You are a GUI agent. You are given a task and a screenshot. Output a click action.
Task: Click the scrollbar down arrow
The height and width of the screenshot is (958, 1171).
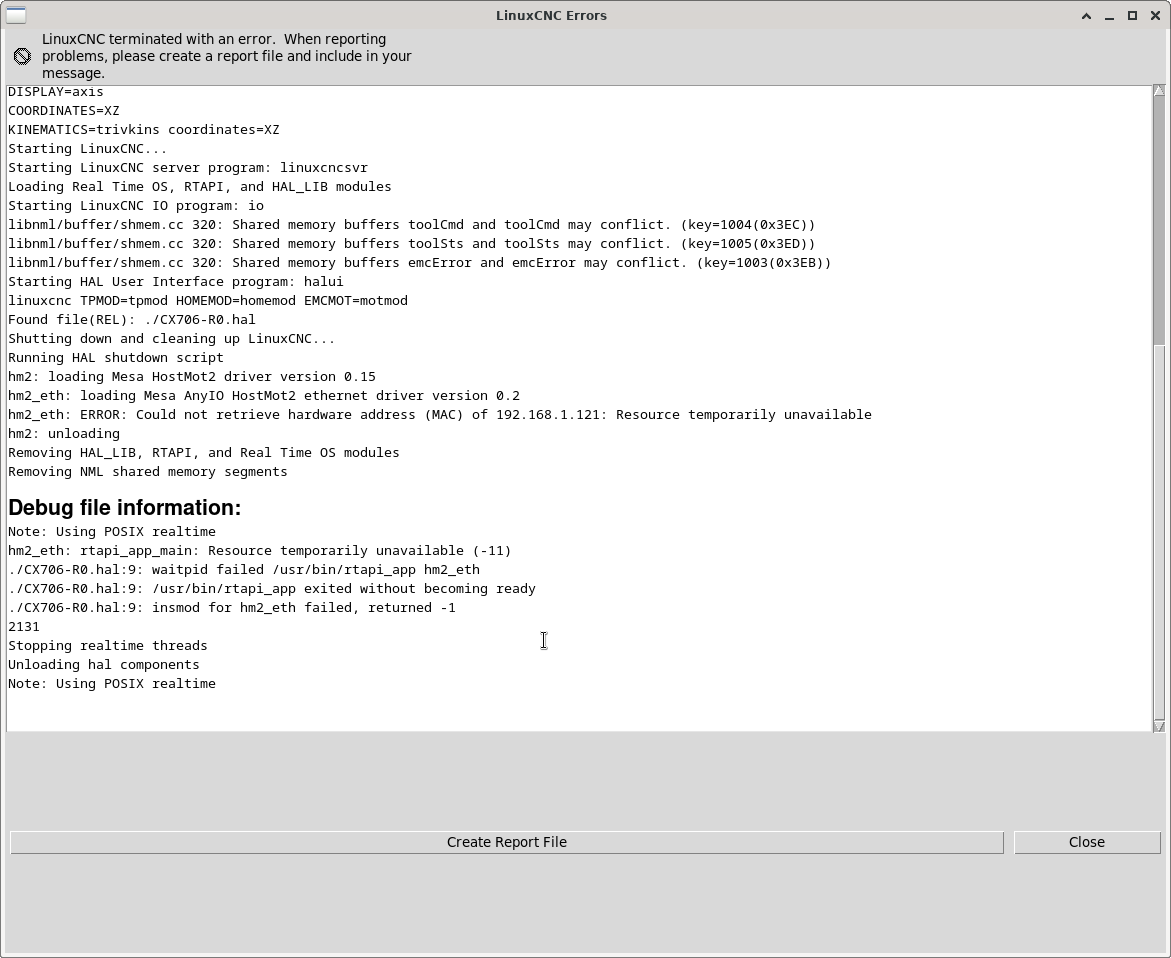coord(1159,726)
